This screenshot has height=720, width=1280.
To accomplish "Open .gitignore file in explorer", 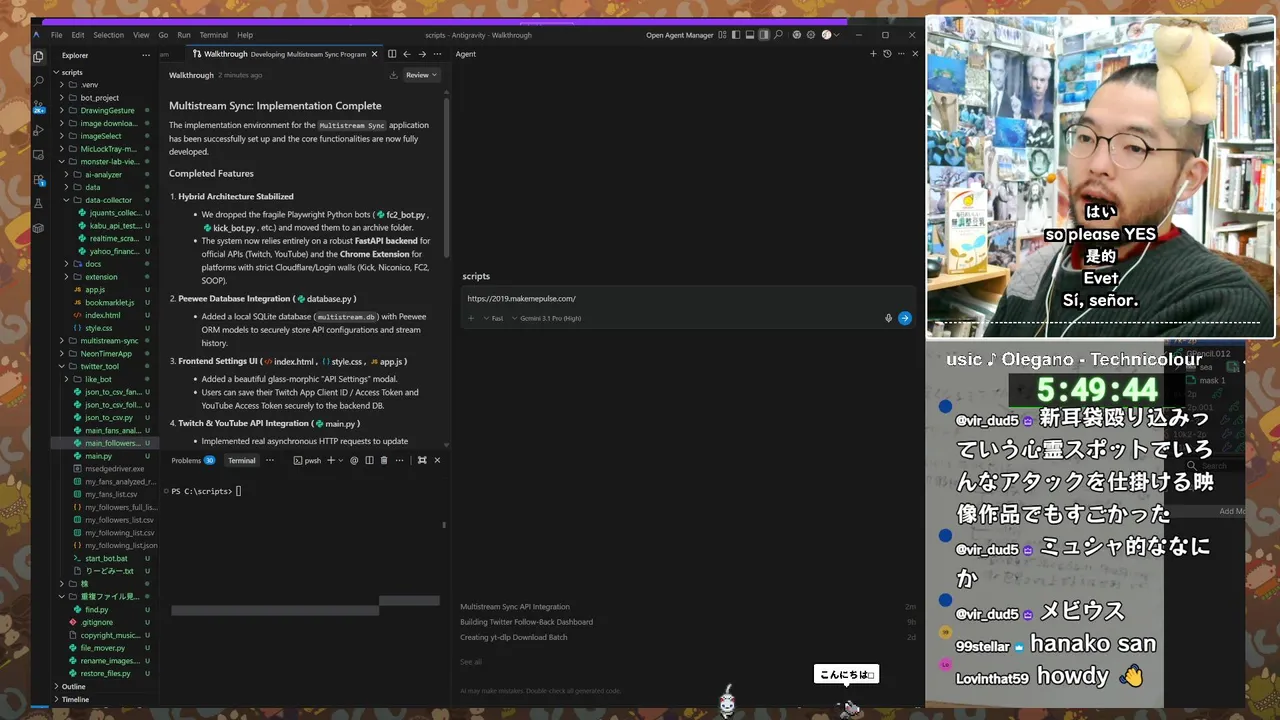I will (x=97, y=622).
